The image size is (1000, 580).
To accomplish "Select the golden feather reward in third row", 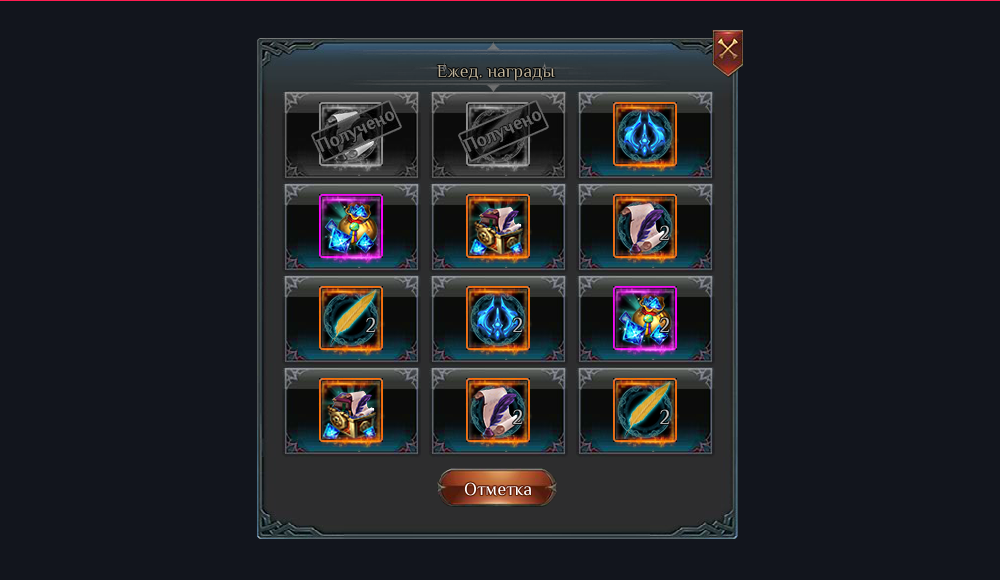I will coord(351,318).
